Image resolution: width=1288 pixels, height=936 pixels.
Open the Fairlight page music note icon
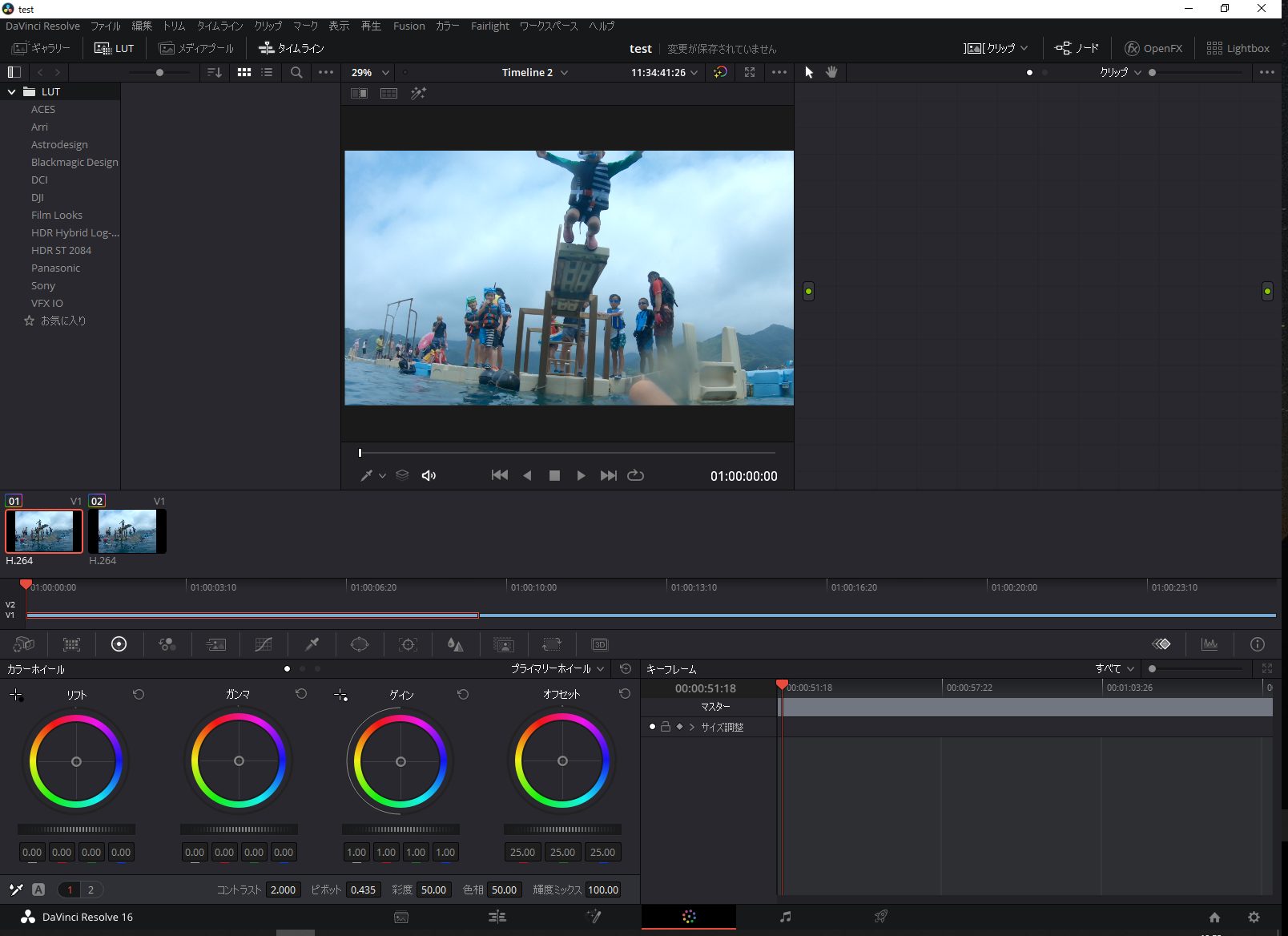(785, 917)
